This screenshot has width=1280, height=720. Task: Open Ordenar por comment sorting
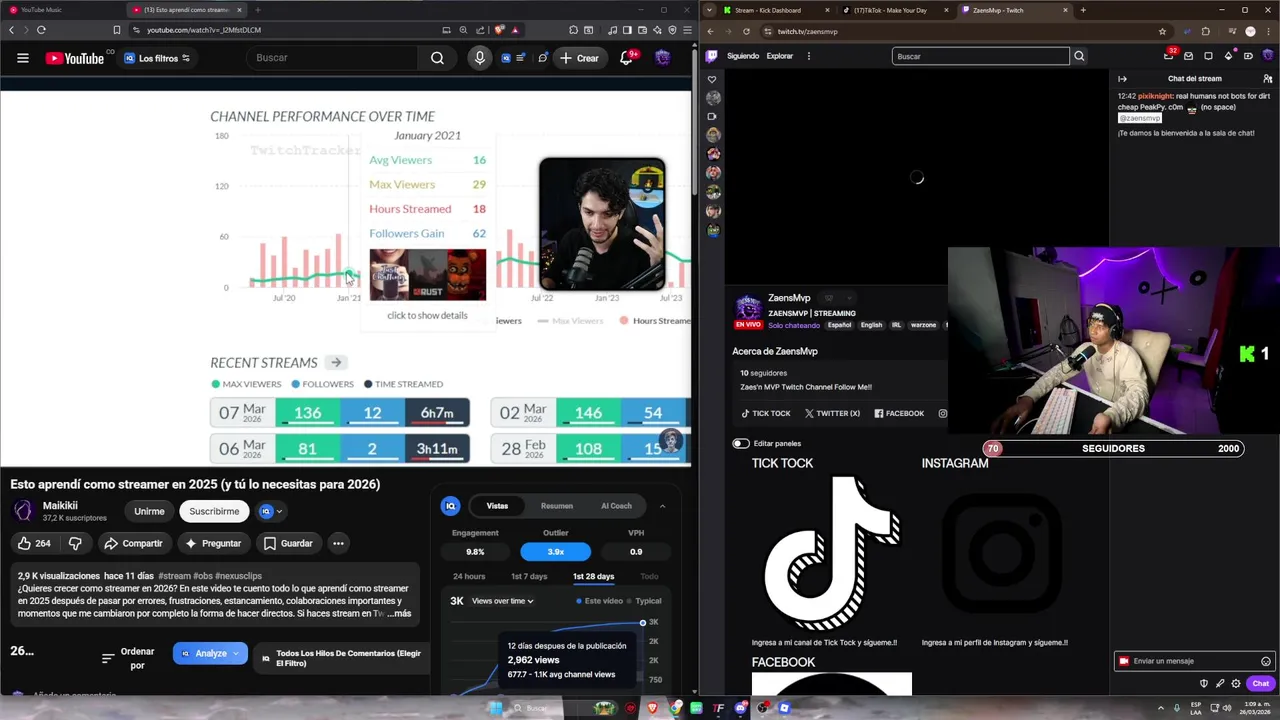pos(128,658)
